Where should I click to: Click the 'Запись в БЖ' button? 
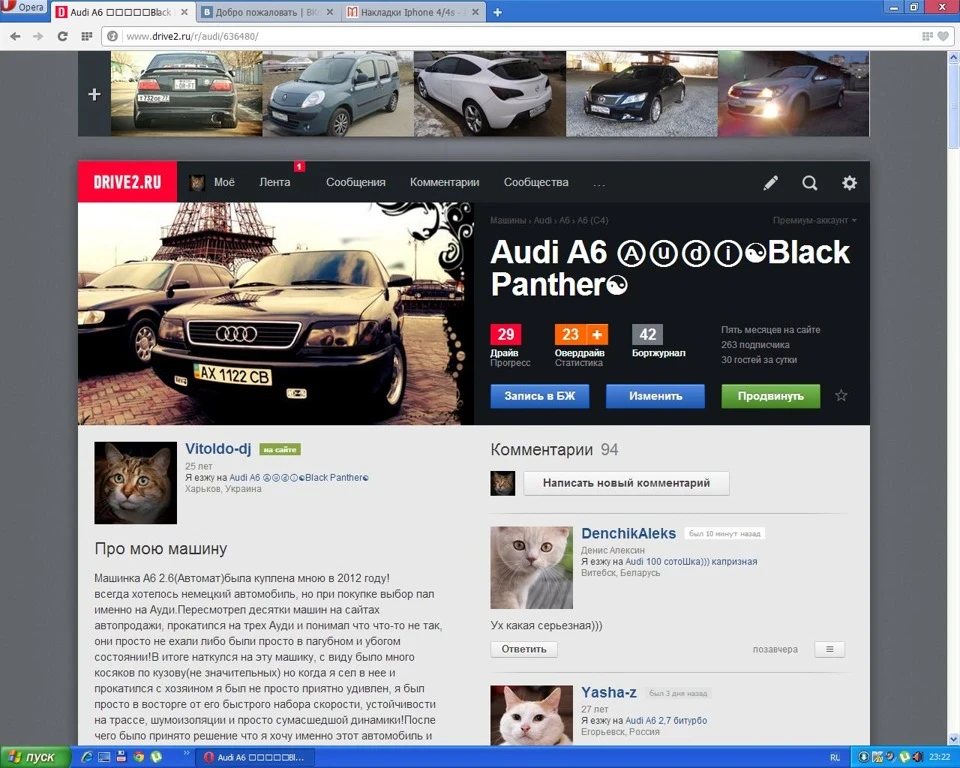pyautogui.click(x=539, y=396)
